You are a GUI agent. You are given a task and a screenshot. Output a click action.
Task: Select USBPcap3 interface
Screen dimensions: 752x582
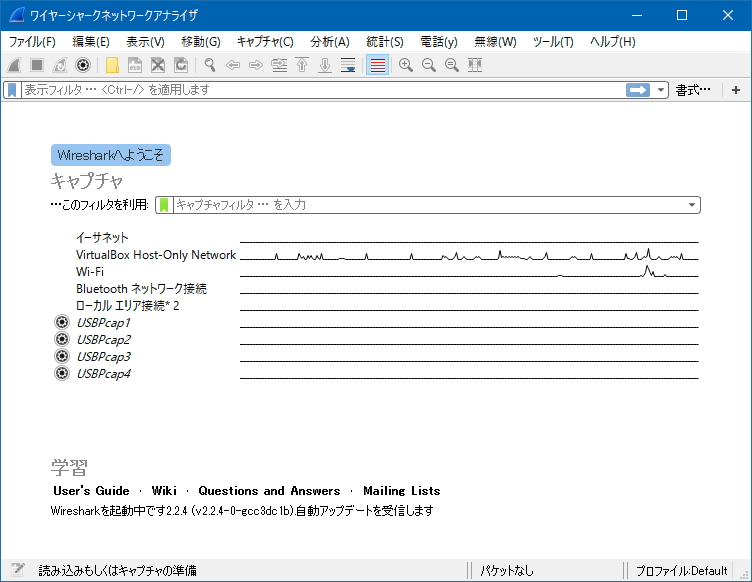coord(376,357)
